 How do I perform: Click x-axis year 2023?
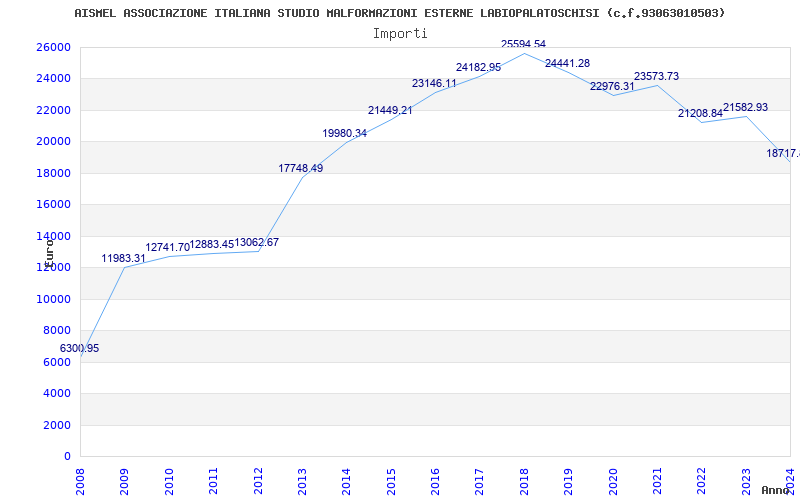click(x=746, y=481)
